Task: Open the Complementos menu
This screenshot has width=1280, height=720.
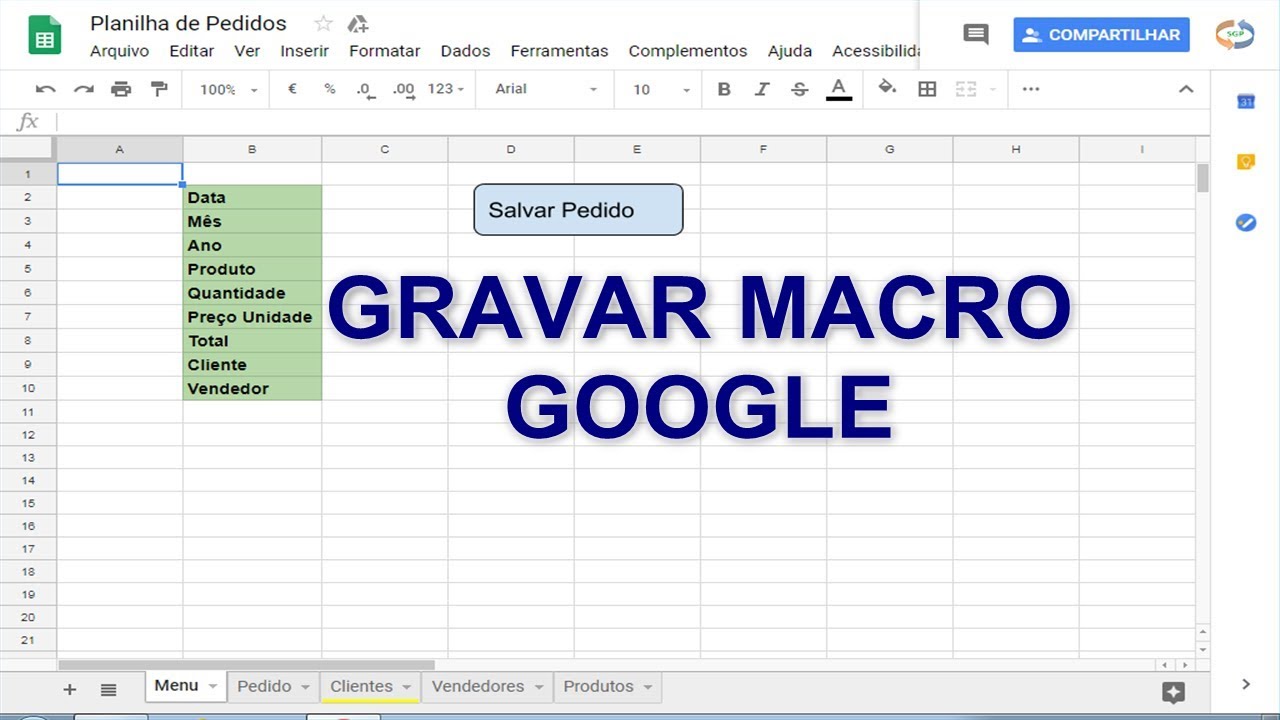Action: coord(688,51)
